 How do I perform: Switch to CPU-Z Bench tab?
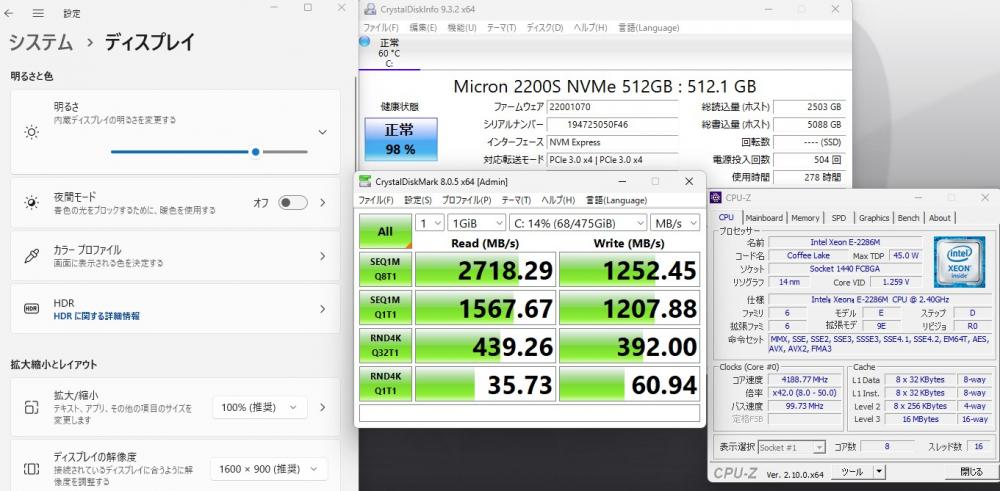tap(908, 218)
